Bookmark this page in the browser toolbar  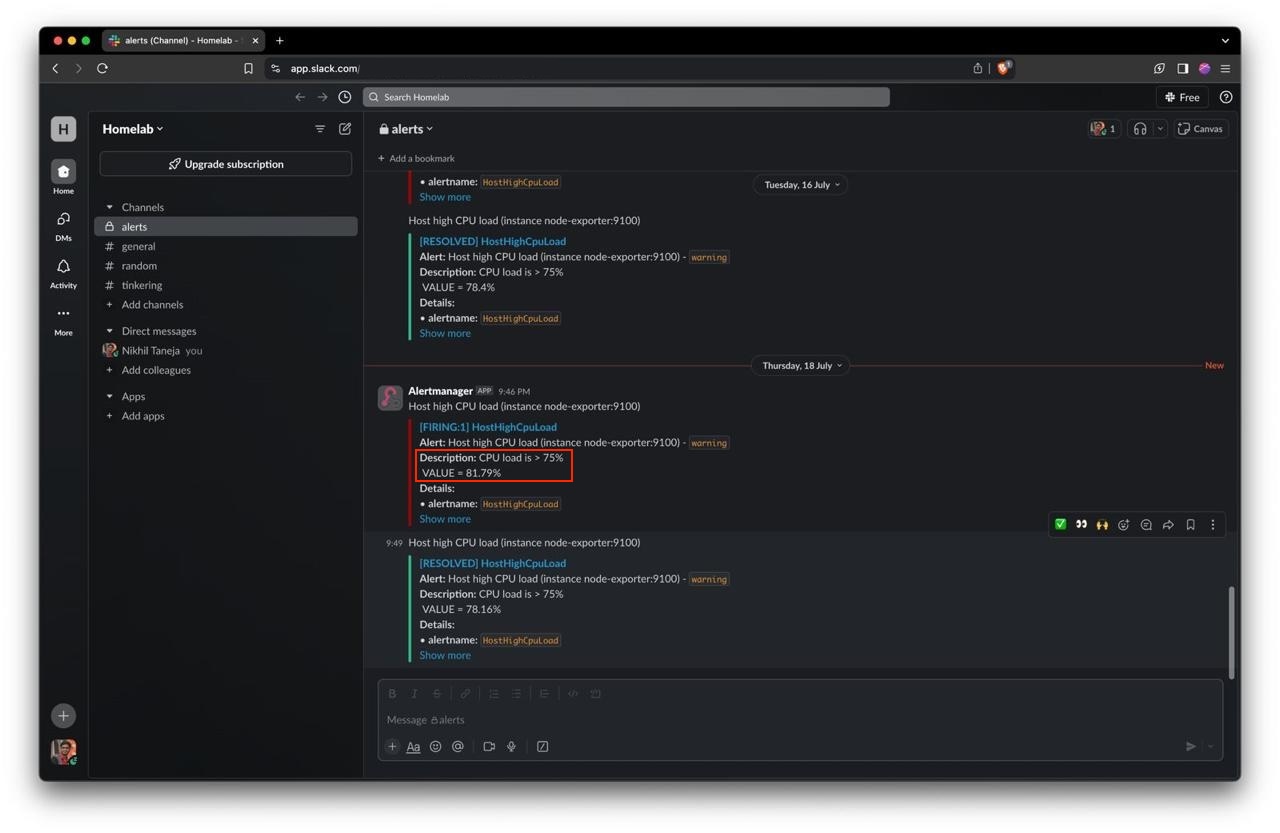(x=248, y=68)
